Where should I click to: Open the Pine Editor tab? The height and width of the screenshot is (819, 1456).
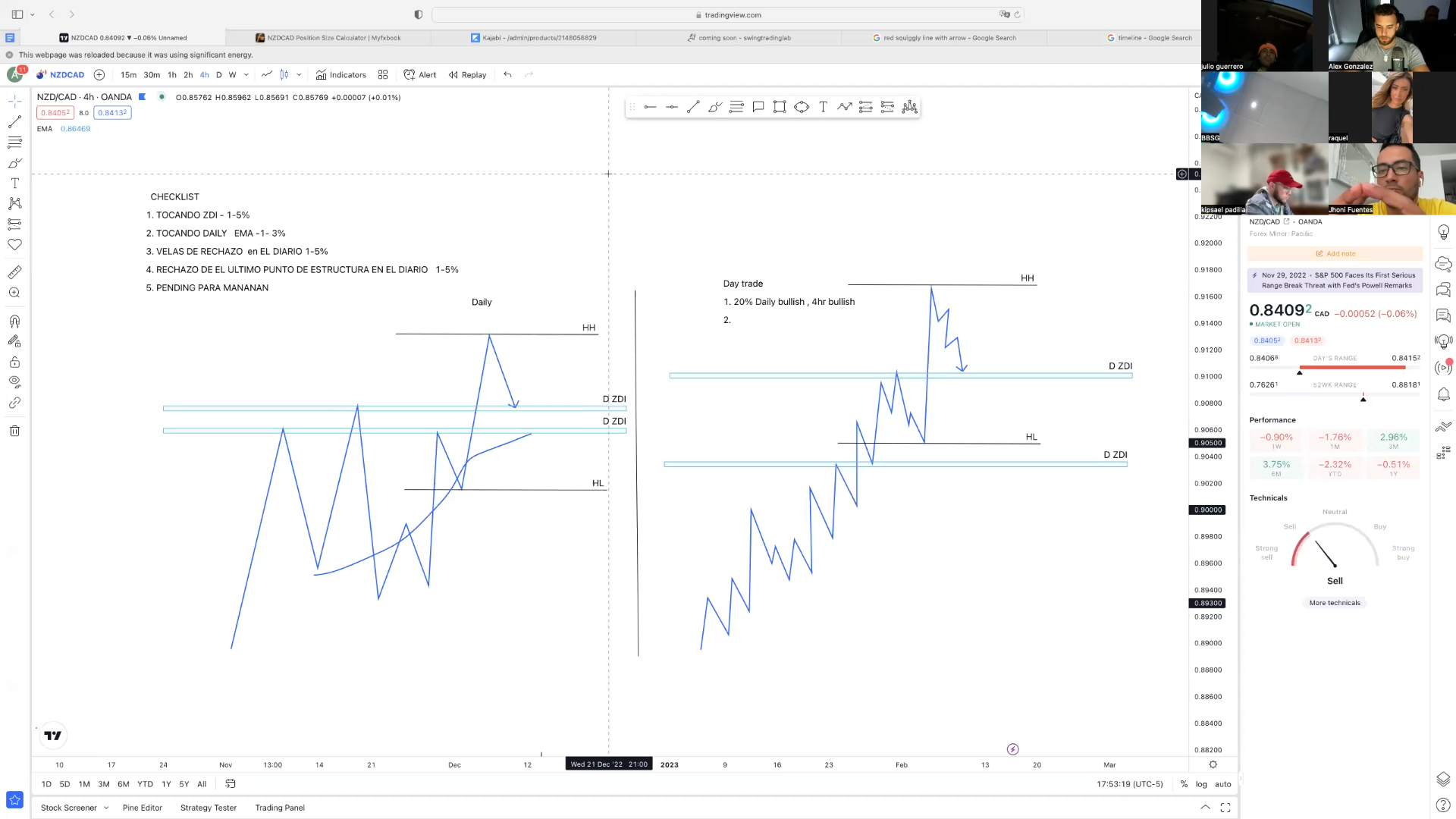143,808
